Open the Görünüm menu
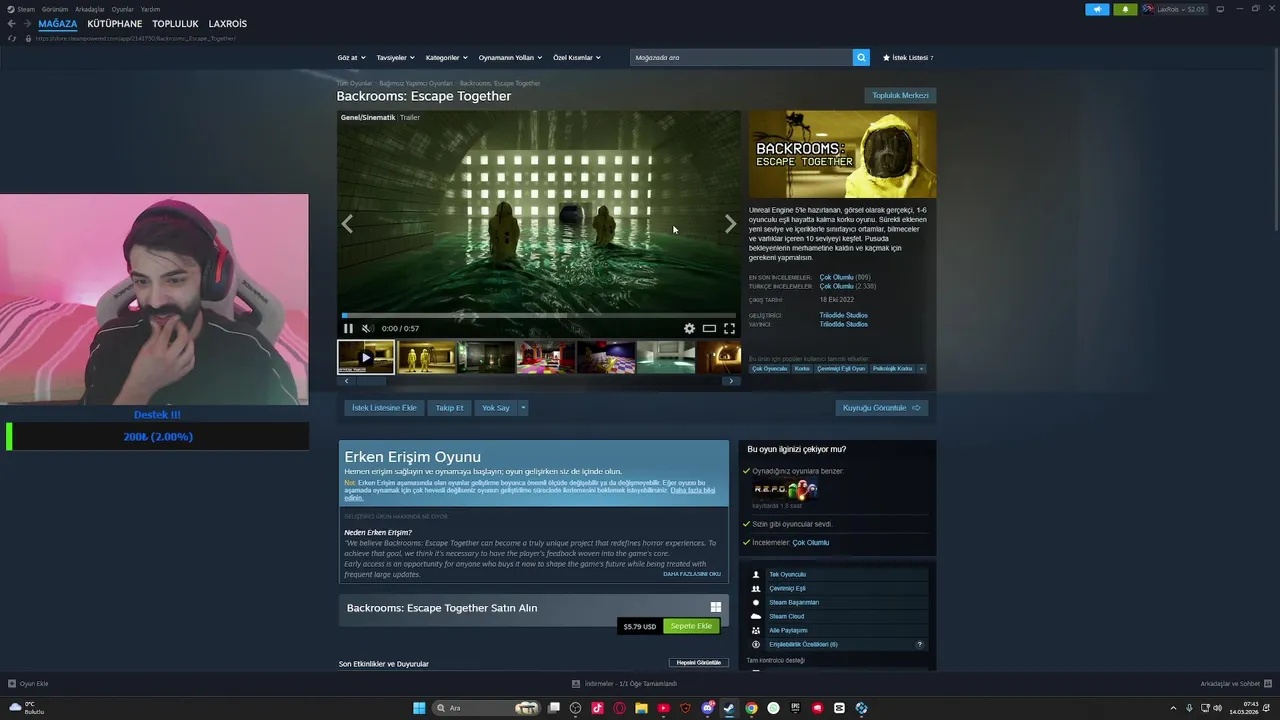1280x720 pixels. click(55, 9)
